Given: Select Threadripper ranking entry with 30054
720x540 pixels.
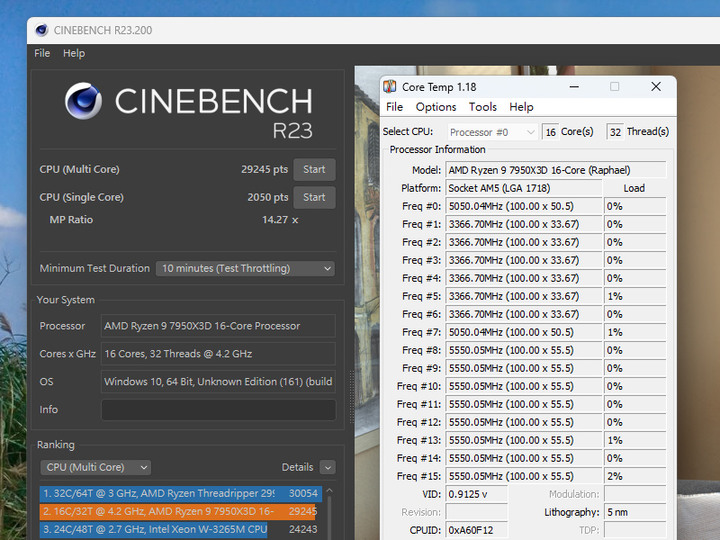Looking at the screenshot, I should tap(180, 494).
